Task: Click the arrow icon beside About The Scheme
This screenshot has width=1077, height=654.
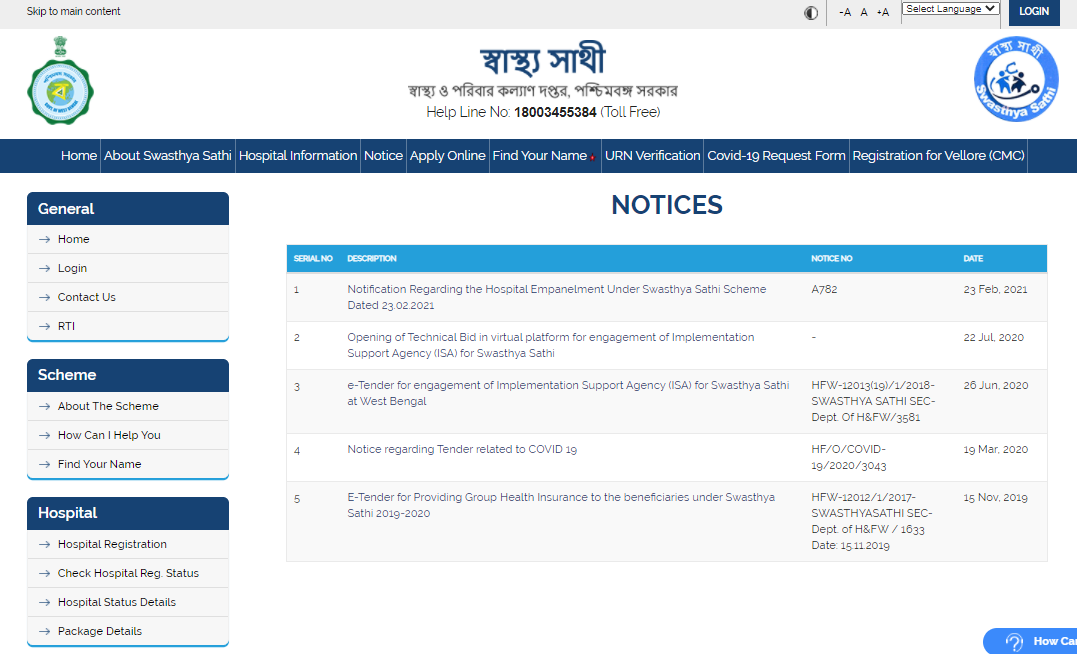Action: 45,407
